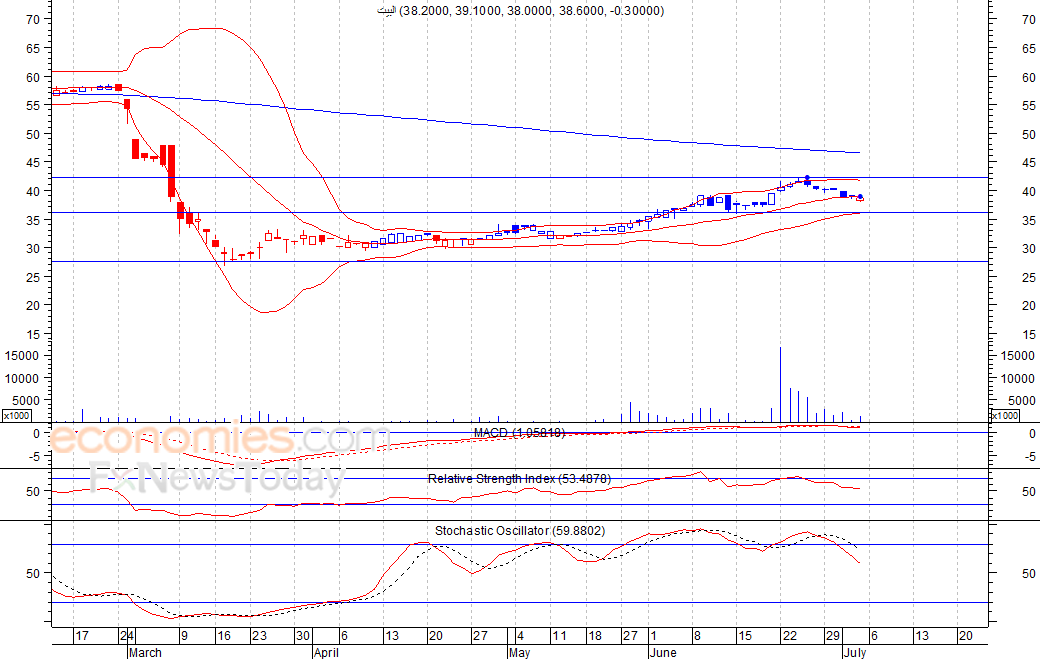
Task: Click date label 29 in June
Action: (832, 636)
